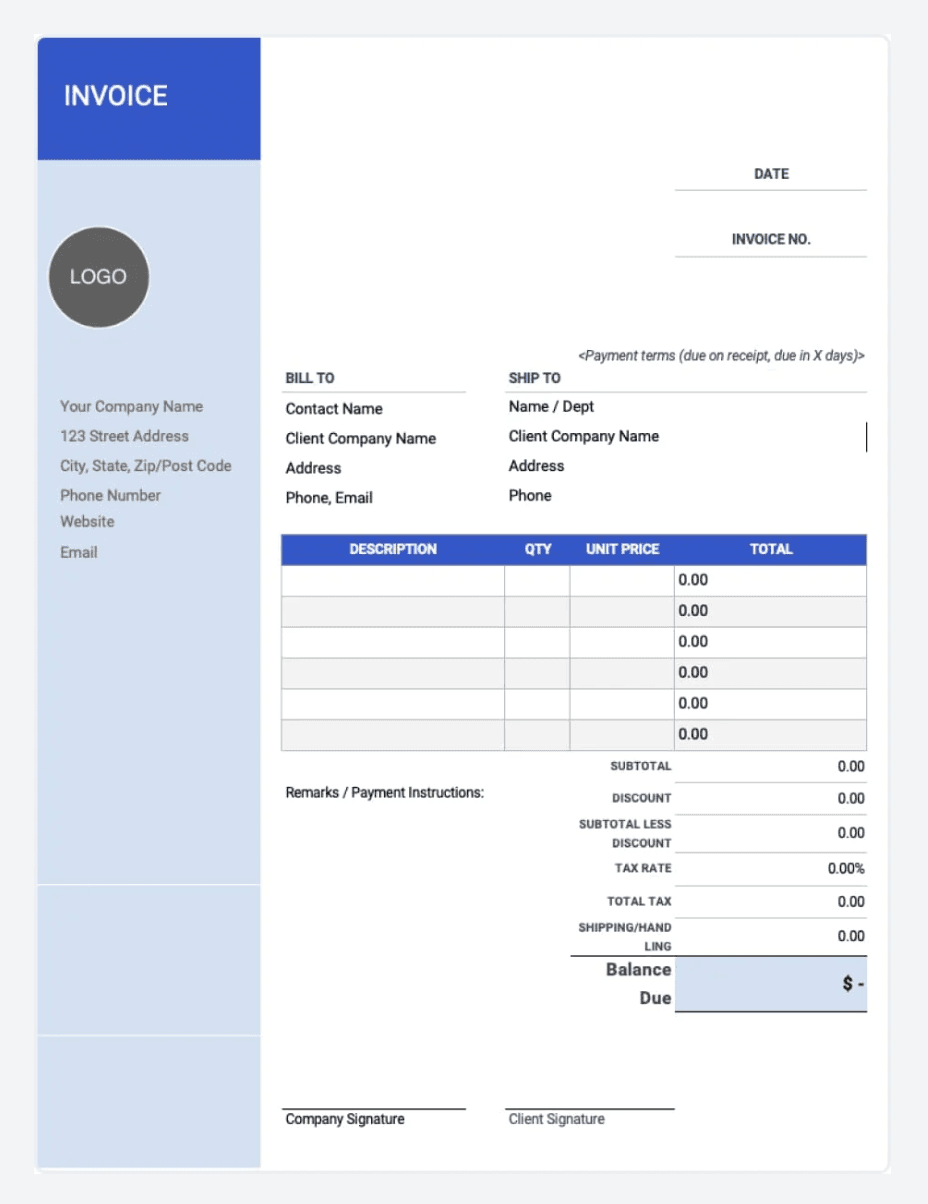The width and height of the screenshot is (928, 1204).
Task: Click the SHIPPING/HANDLING label
Action: pyautogui.click(x=625, y=937)
